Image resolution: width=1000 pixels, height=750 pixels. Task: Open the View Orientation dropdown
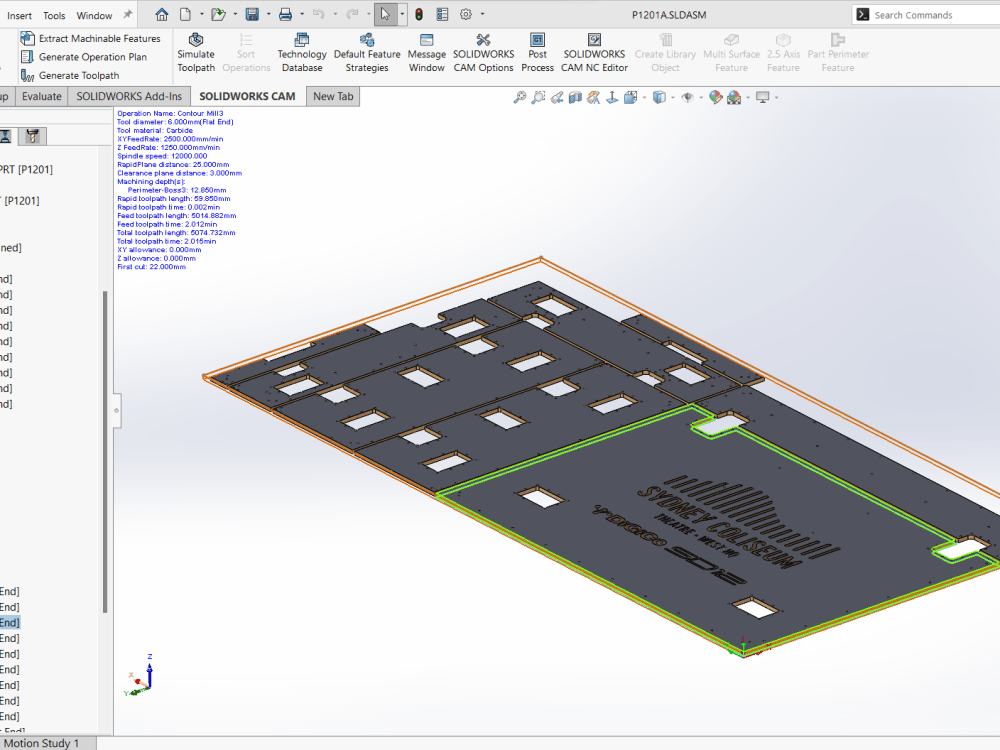[x=643, y=97]
